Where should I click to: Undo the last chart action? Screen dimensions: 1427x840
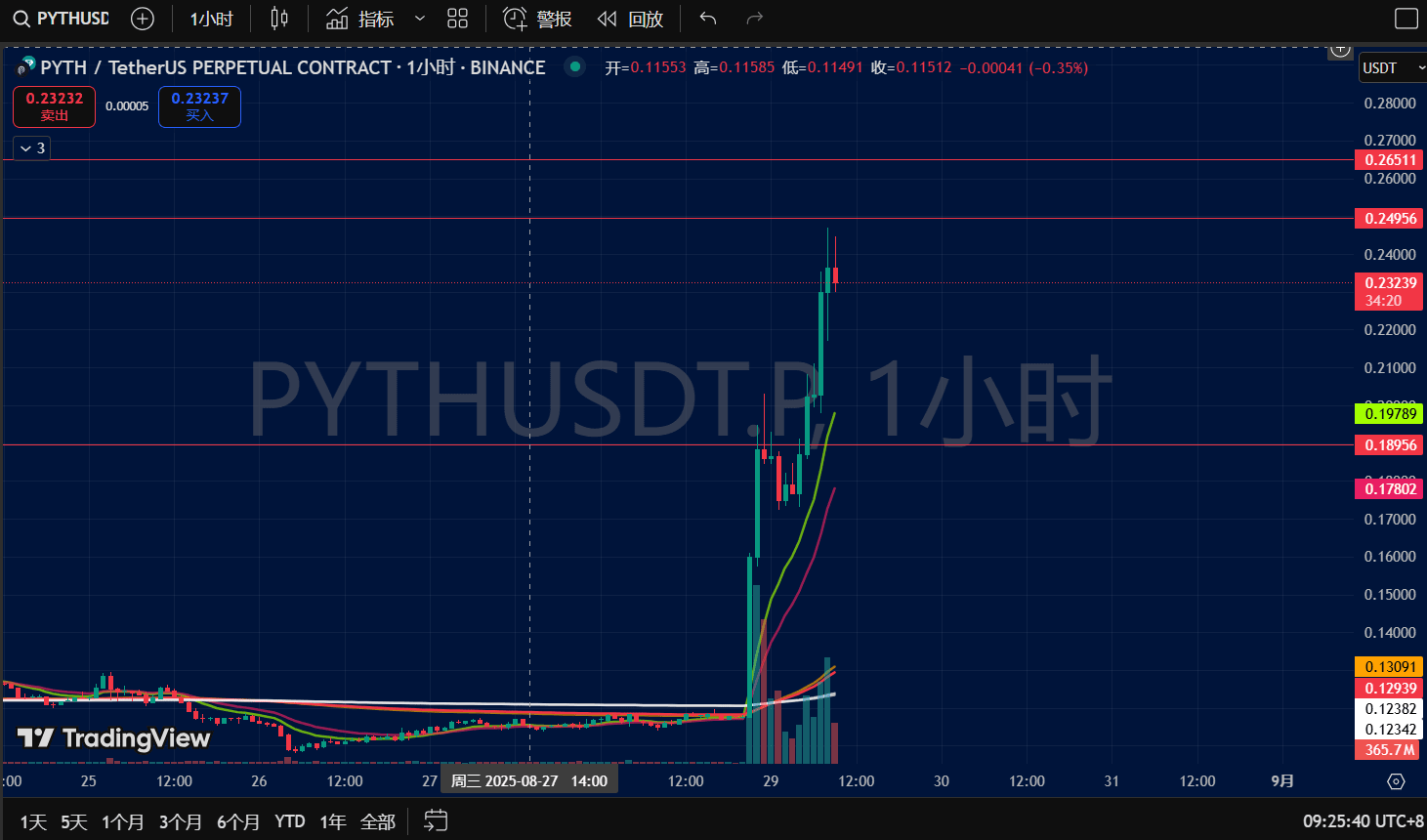click(708, 19)
